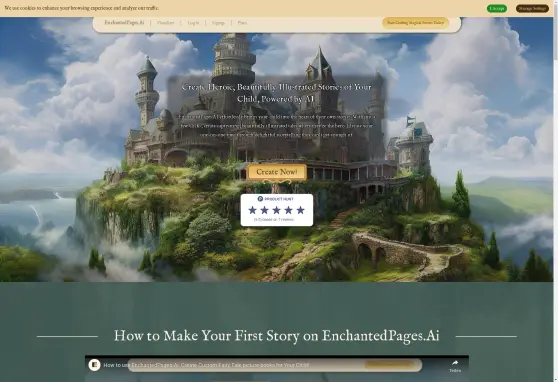This screenshot has width=558, height=382.
Task: Open the Log in page
Action: pos(193,23)
